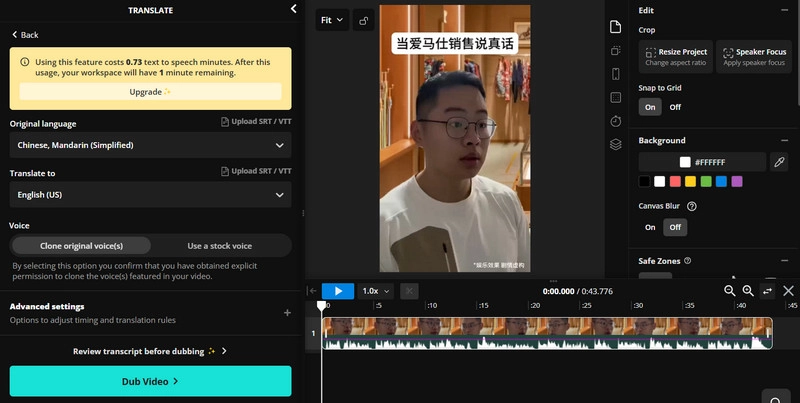Image resolution: width=800 pixels, height=403 pixels.
Task: Play the video from the timeline
Action: [x=338, y=291]
